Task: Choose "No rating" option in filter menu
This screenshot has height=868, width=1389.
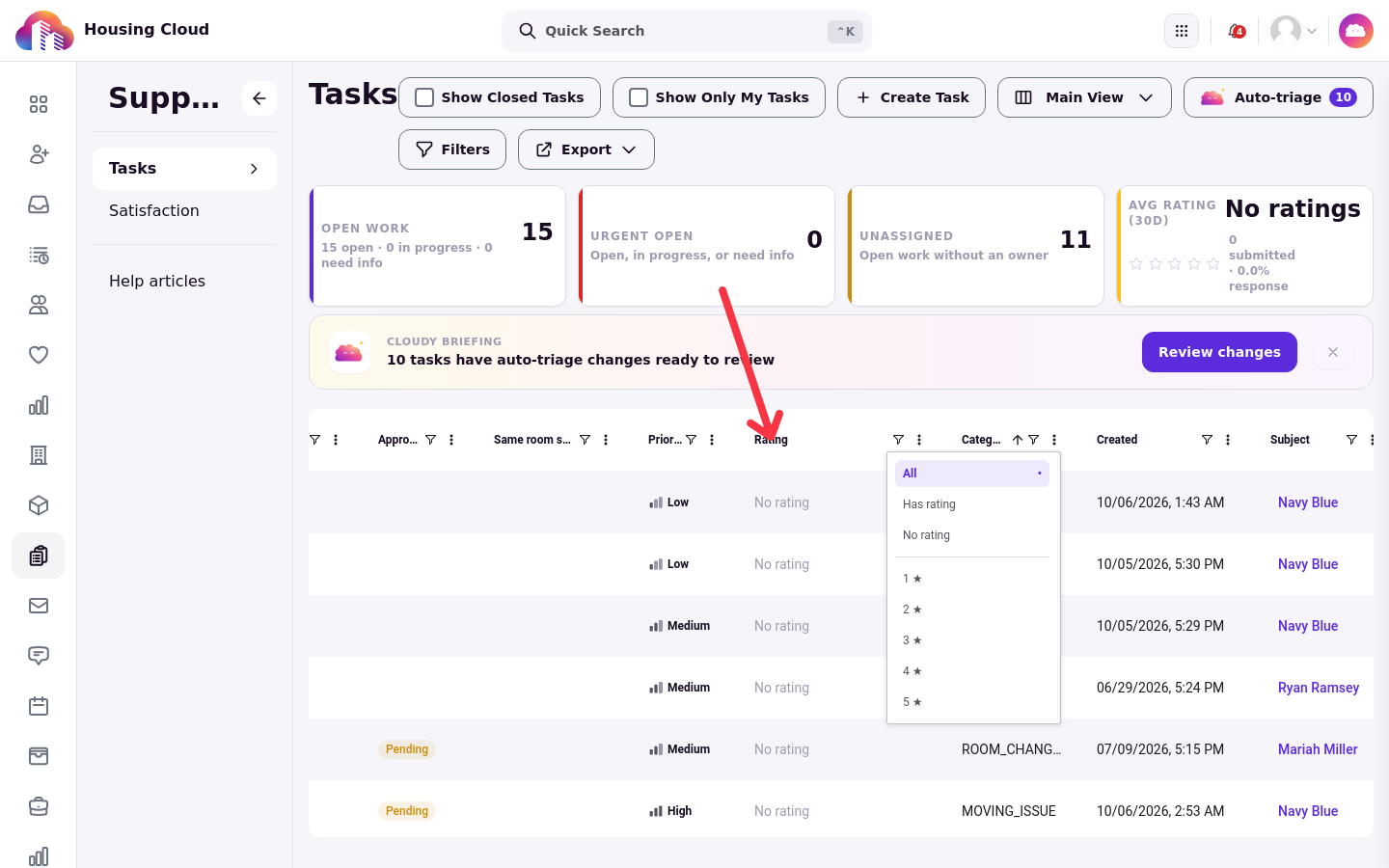Action: pyautogui.click(x=972, y=535)
